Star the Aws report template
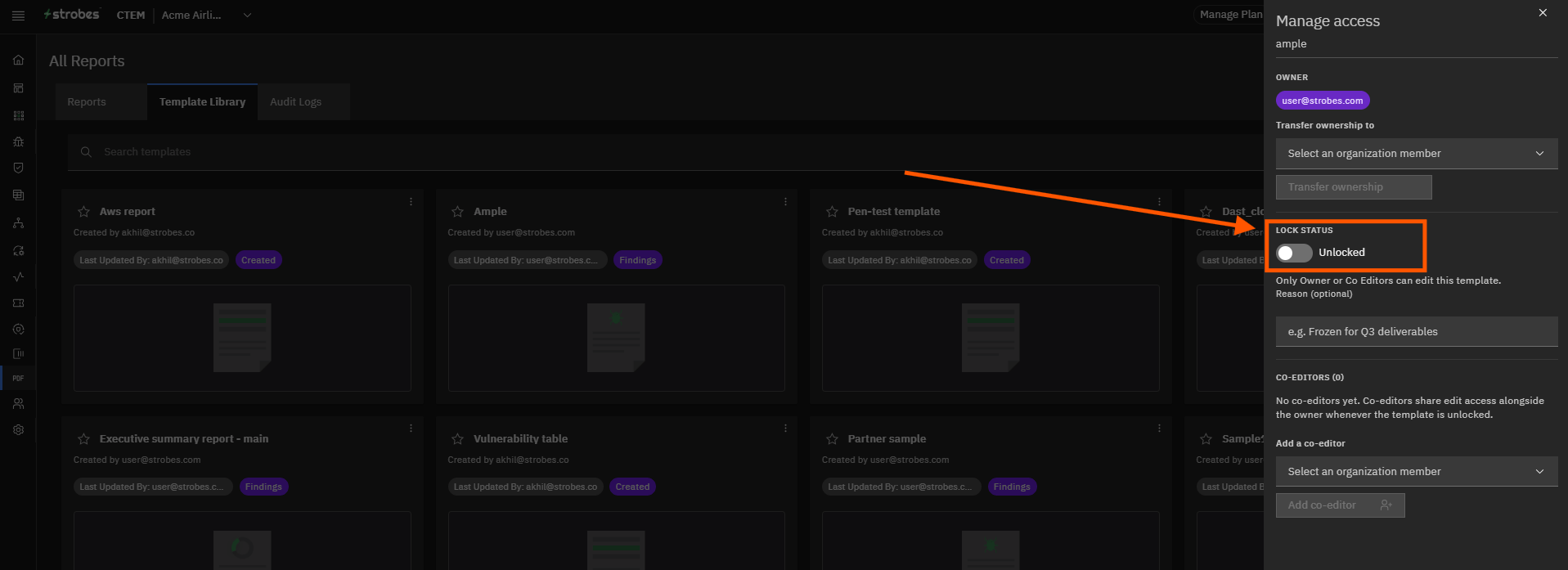This screenshot has width=1568, height=570. (83, 212)
